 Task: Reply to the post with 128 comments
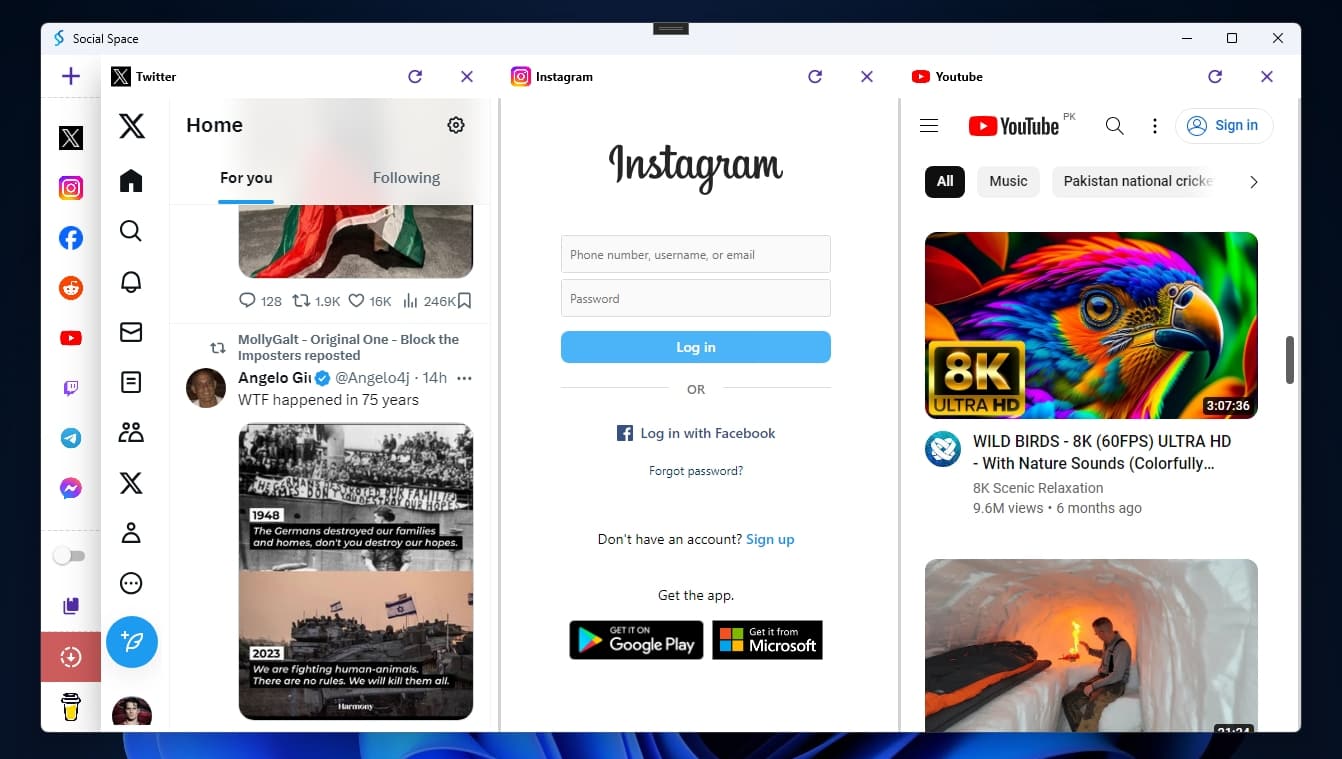coord(260,301)
